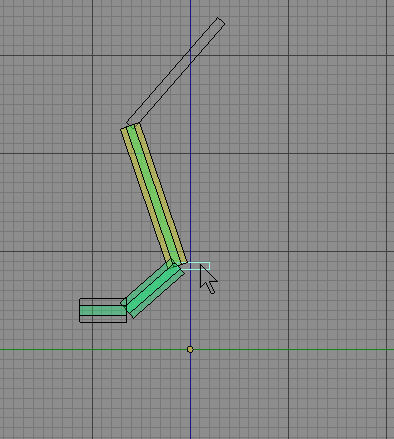Click the lower outer strip of green diagonal segment

(x=158, y=295)
